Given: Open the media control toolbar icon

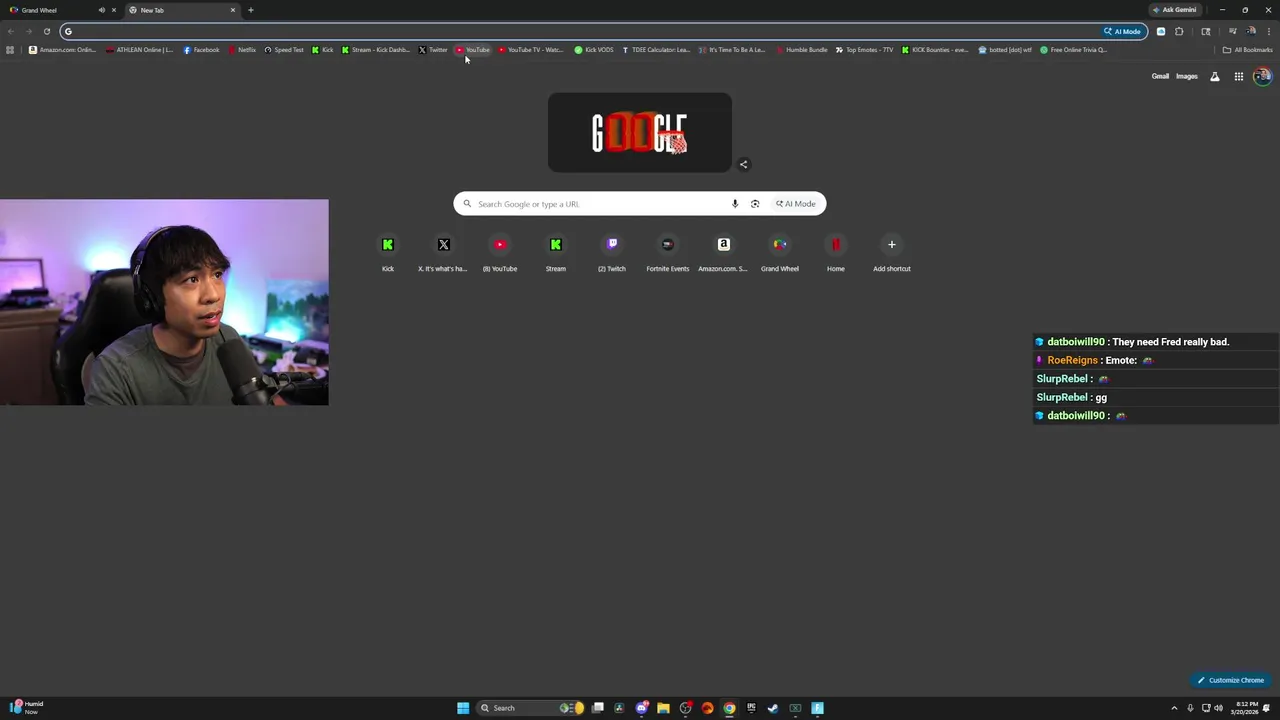Looking at the screenshot, I should tap(1232, 31).
